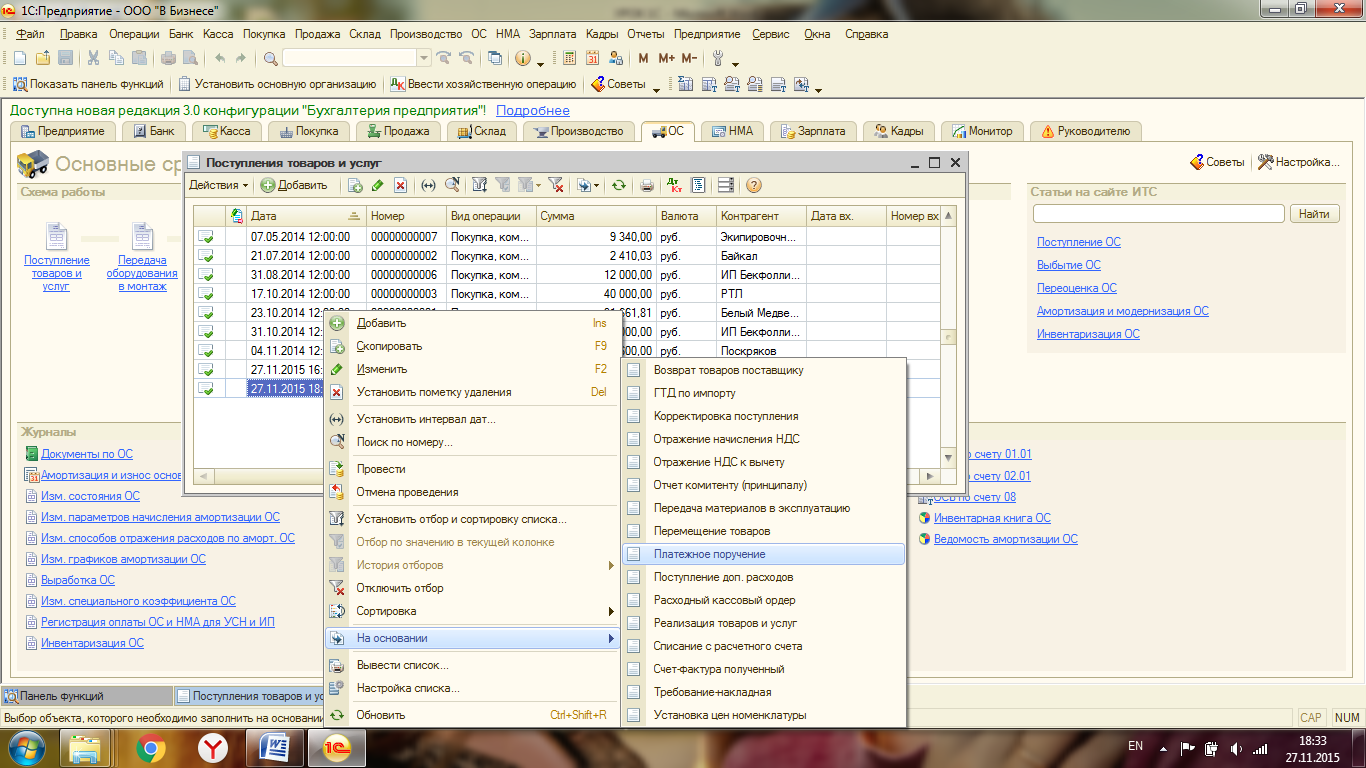Click the magnifier search icon in main toolbar
1366x768 pixels.
coord(270,58)
